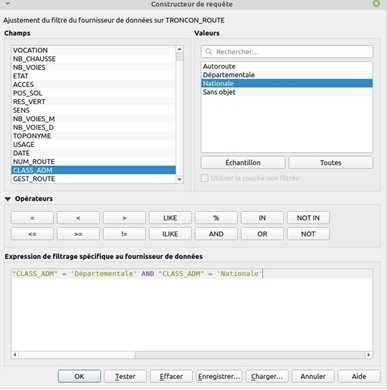Click the < operator button
Image resolution: width=387 pixels, height=390 pixels.
pyautogui.click(x=78, y=218)
